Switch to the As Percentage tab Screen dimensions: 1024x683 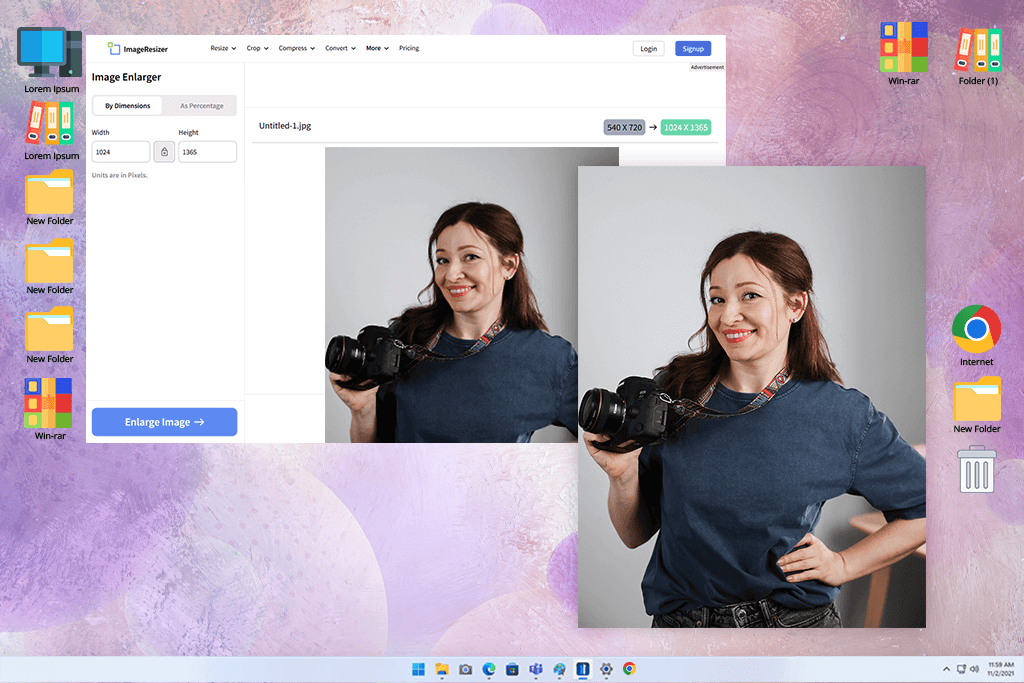[201, 106]
